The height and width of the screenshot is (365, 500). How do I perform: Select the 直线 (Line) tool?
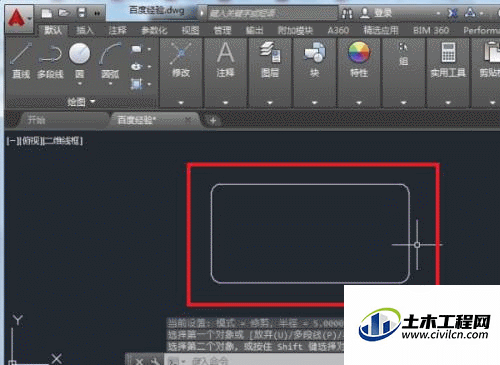click(x=21, y=61)
